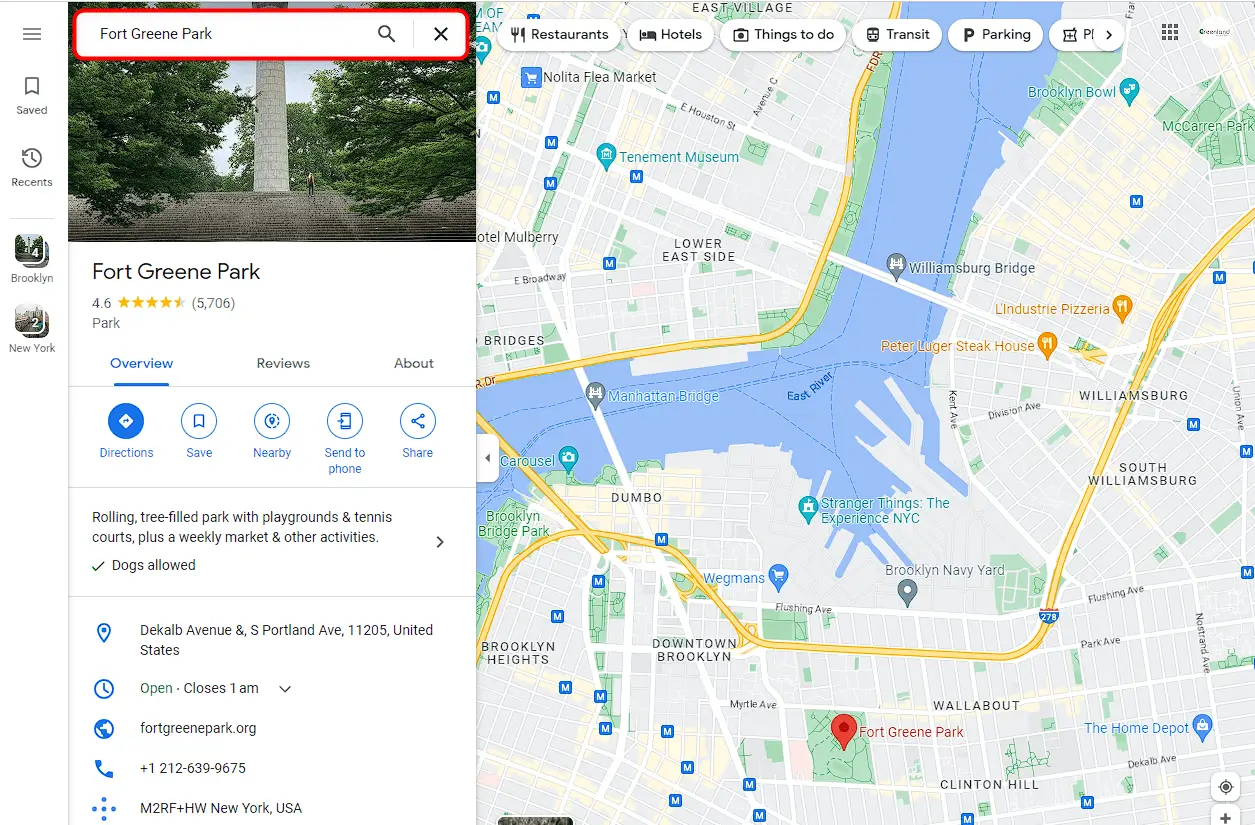This screenshot has width=1255, height=825.
Task: Filter map by Hotels
Action: tap(671, 34)
